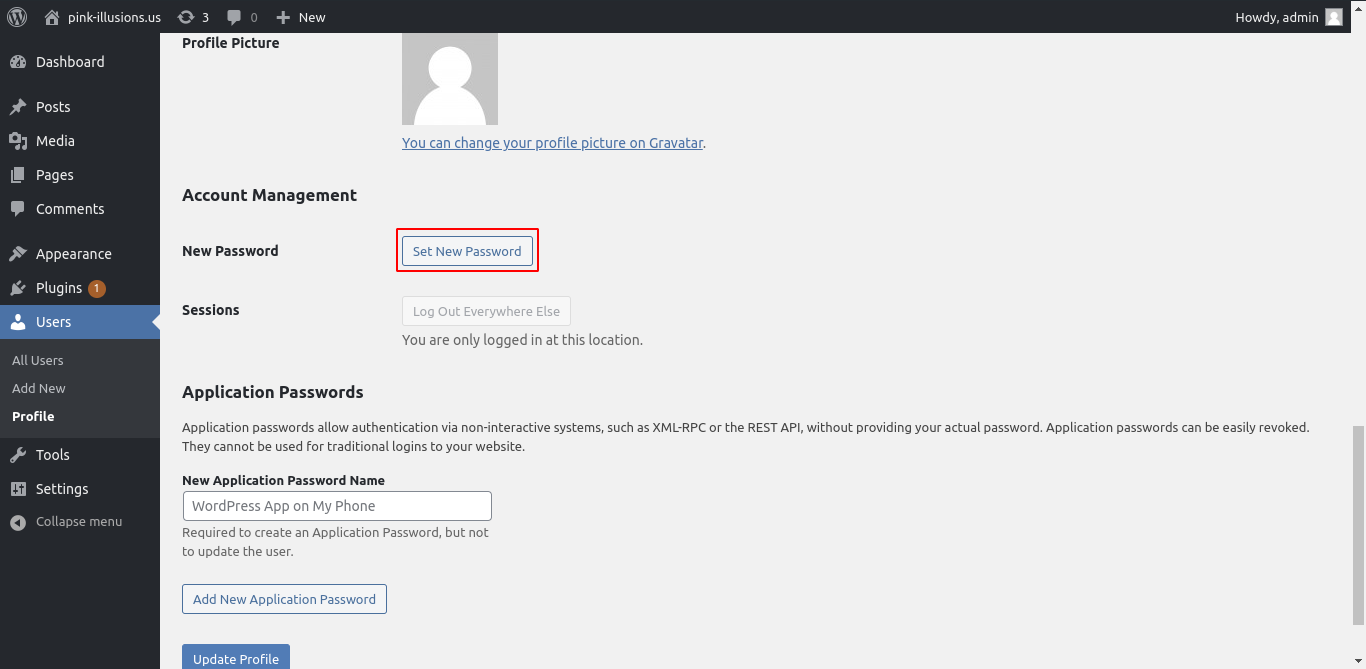Viewport: 1366px width, 669px height.
Task: Click the admin avatar in top bar
Action: (x=1334, y=17)
